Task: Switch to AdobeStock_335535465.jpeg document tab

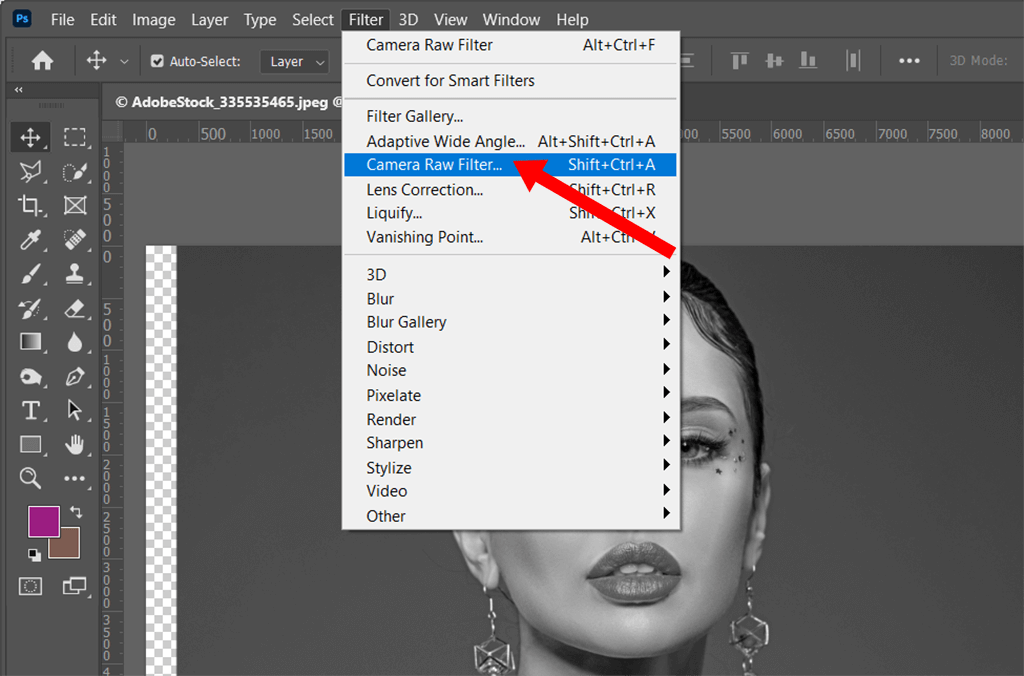Action: (x=229, y=103)
